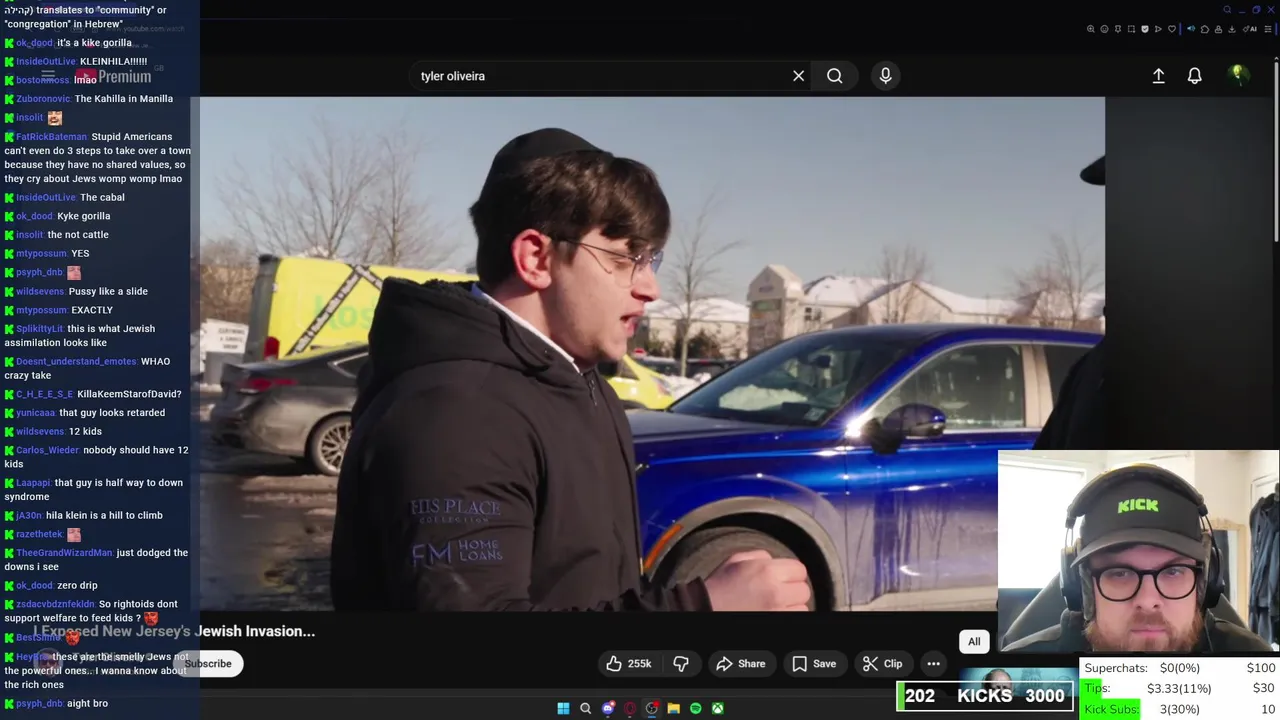The height and width of the screenshot is (720, 1280).
Task: Click chat username 'Zuboronovic'
Action: tap(43, 99)
